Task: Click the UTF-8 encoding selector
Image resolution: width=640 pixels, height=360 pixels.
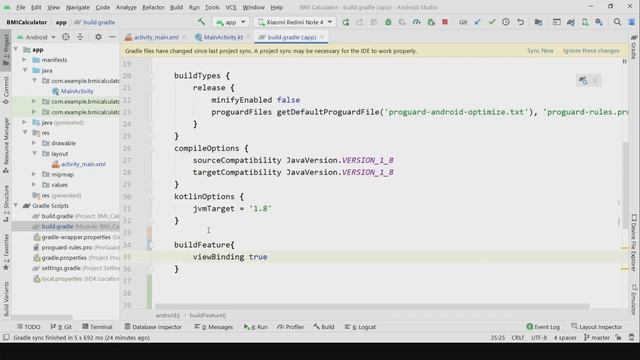Action: tap(539, 338)
